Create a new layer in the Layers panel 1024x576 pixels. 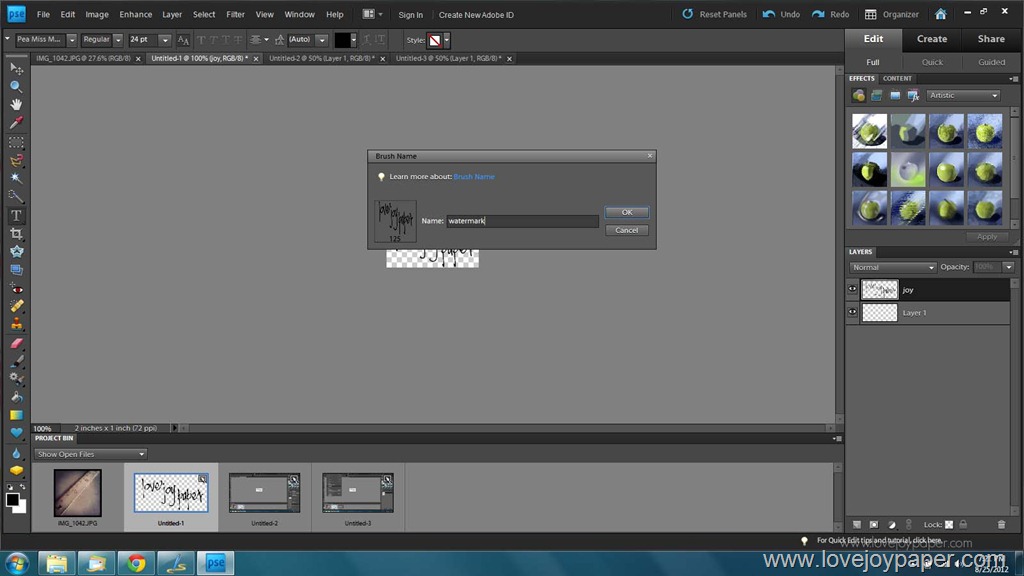coord(857,524)
